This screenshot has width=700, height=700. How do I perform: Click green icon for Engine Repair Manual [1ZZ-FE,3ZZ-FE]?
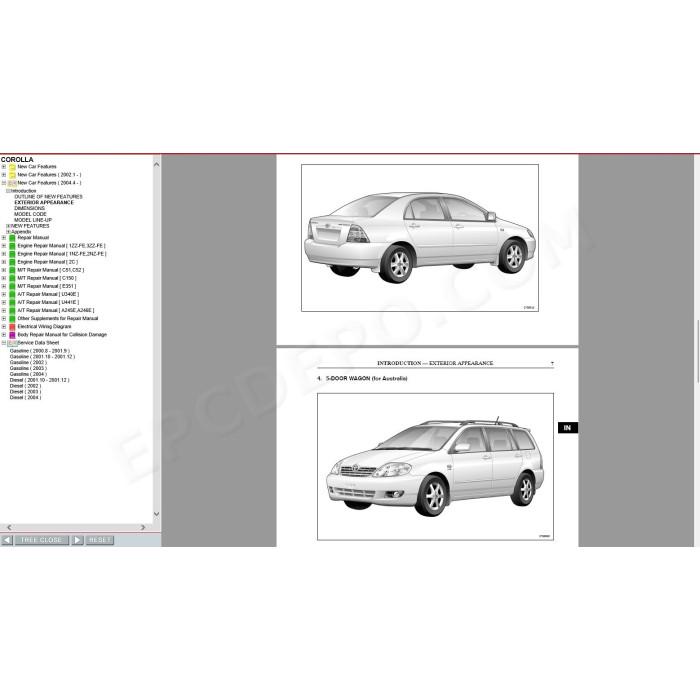(12, 246)
